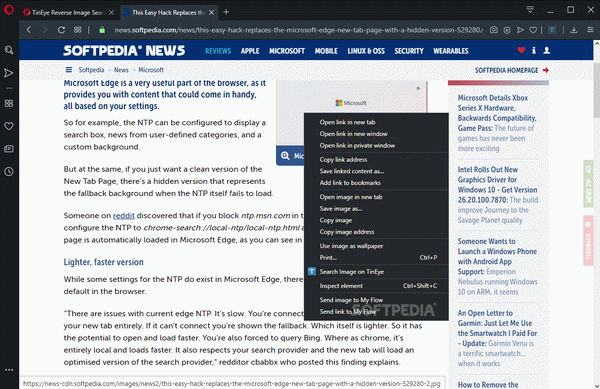The width and height of the screenshot is (600, 389).
Task: Follow the reddit link in the article
Action: click(x=124, y=216)
